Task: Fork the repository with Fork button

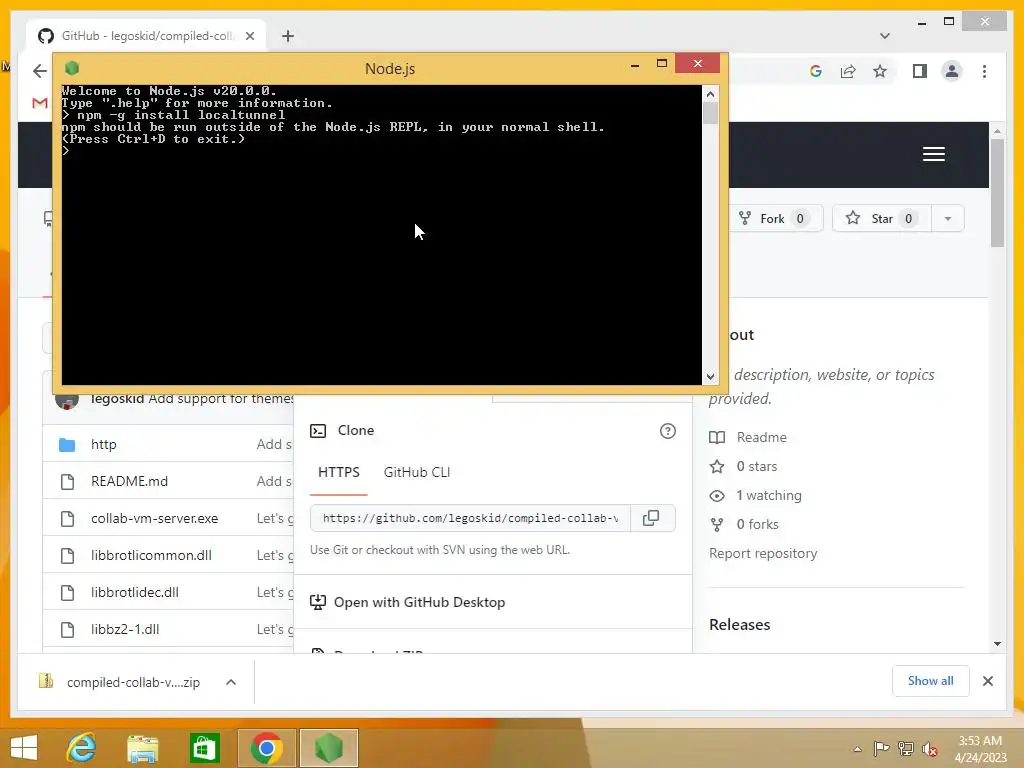Action: (x=774, y=218)
